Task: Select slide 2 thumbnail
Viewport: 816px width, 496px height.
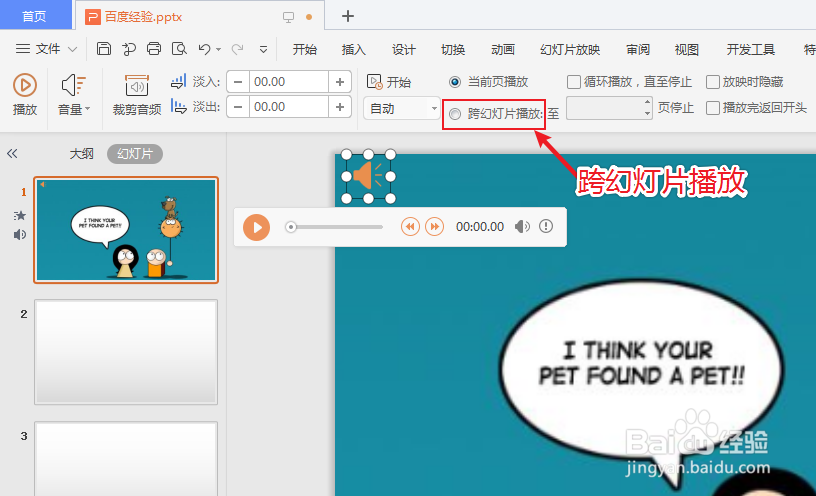Action: point(126,352)
